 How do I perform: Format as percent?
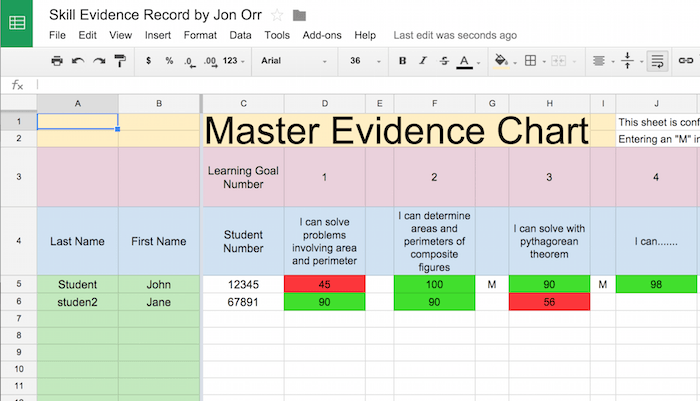click(169, 61)
